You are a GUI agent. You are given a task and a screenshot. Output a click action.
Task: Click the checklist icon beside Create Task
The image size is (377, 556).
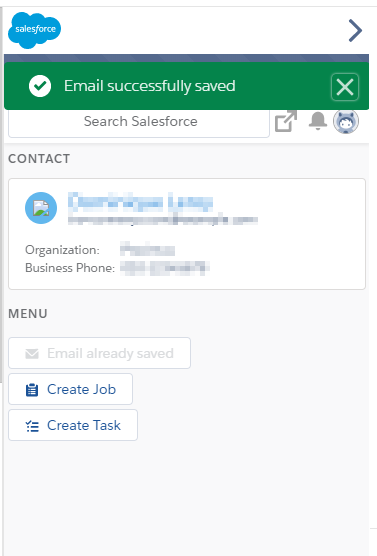[32, 426]
